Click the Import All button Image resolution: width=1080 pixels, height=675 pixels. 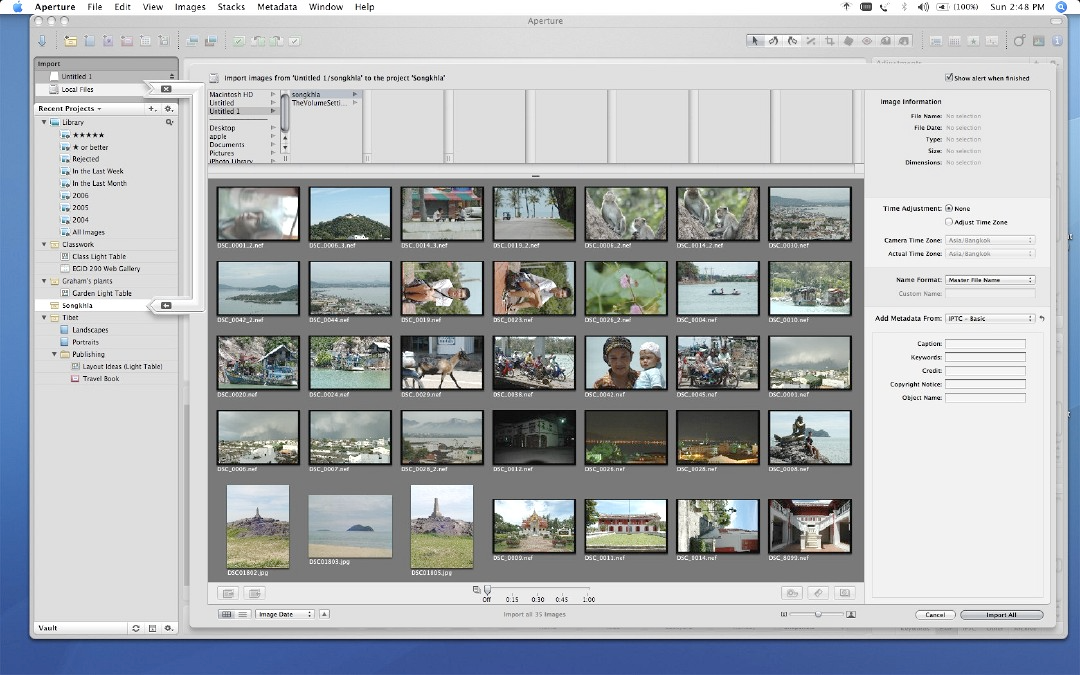click(1001, 615)
